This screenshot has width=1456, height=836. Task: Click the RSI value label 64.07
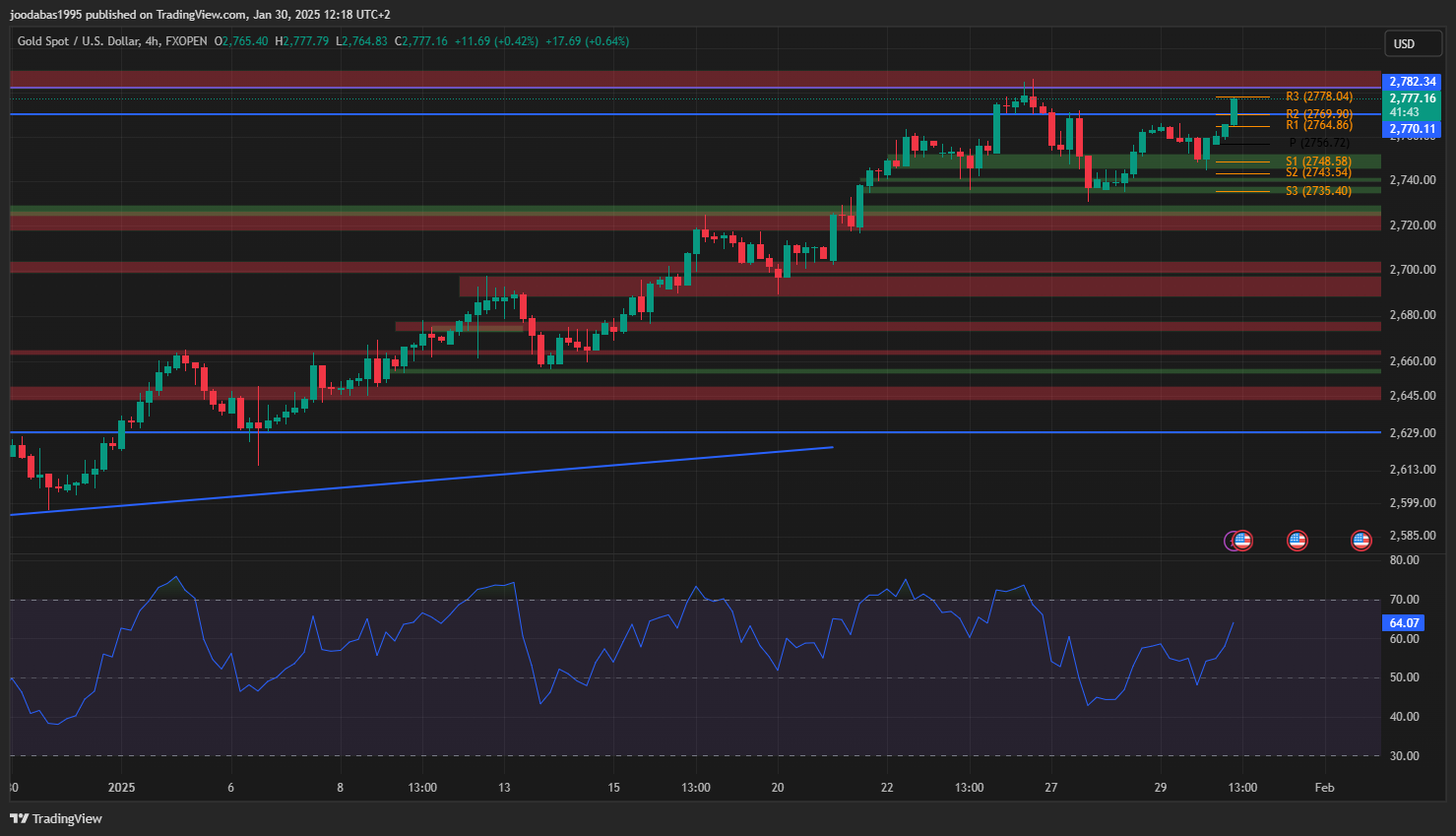pos(1404,623)
